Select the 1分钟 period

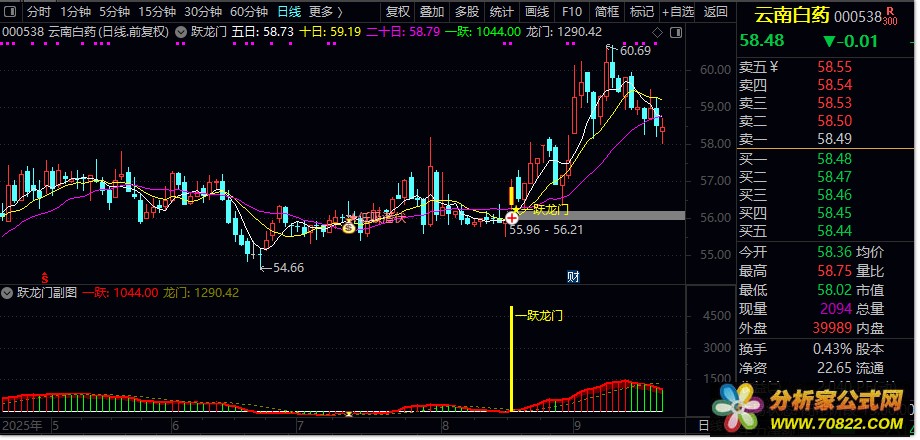pos(76,11)
